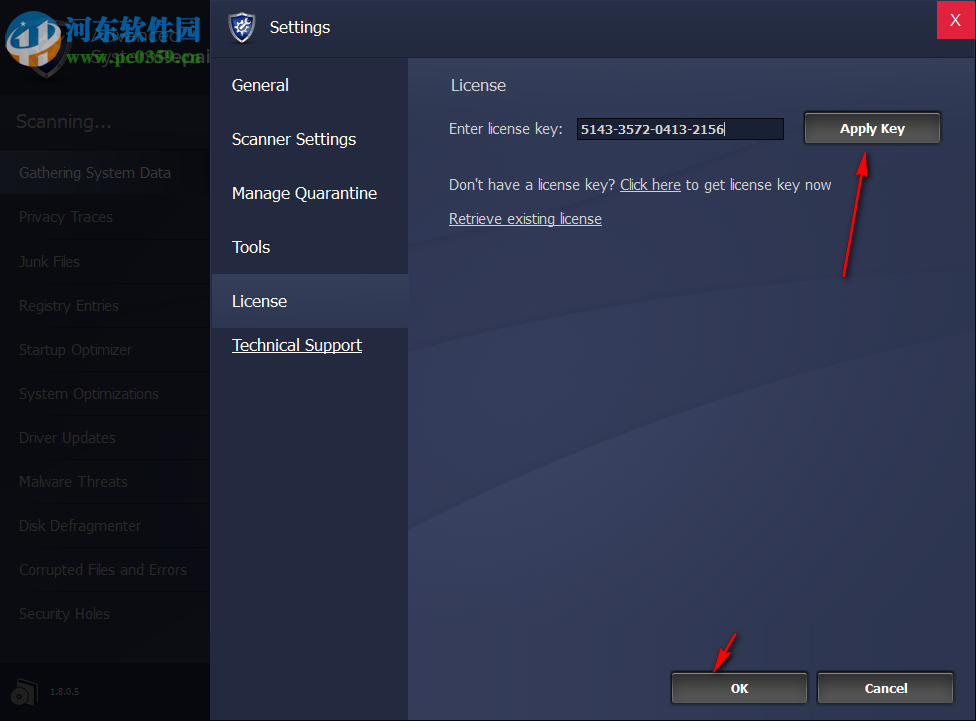This screenshot has height=721, width=976.
Task: Open the Tools settings page
Action: [250, 247]
